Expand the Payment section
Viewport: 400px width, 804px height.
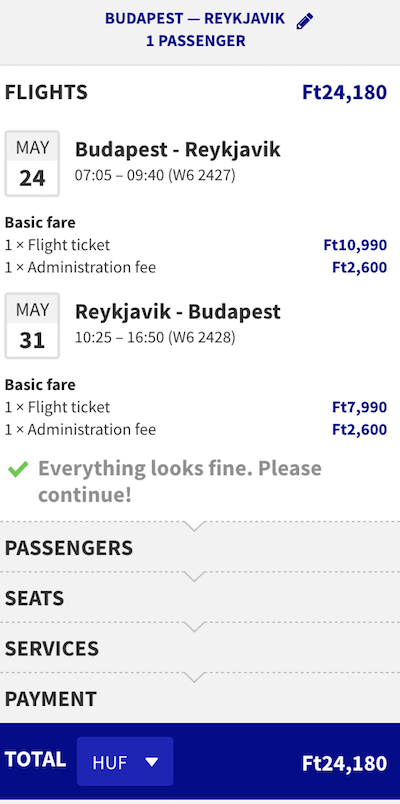pyautogui.click(x=200, y=698)
